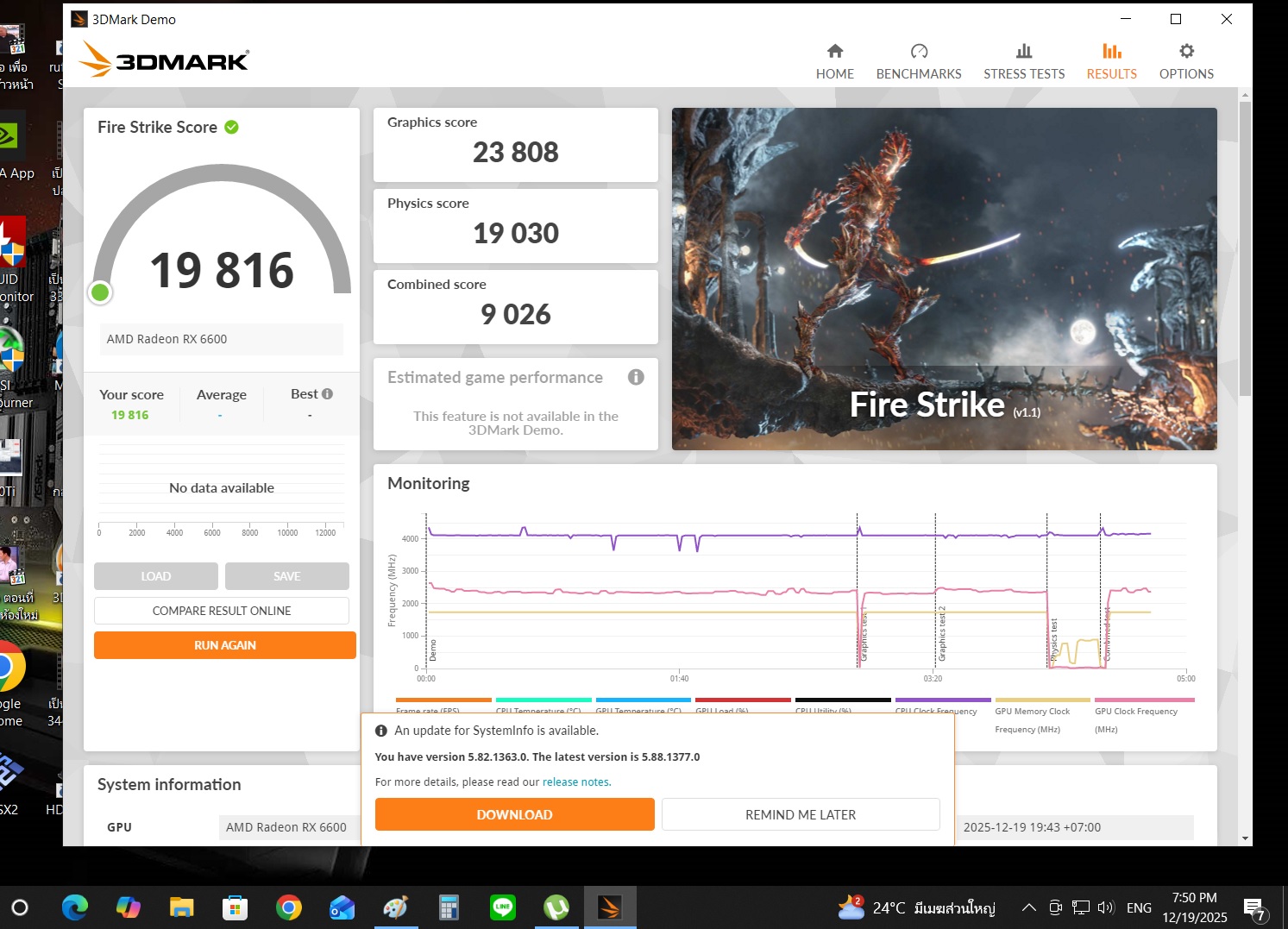Toggle GPU Clock Frequency legend series
1288x929 pixels.
[x=1135, y=712]
